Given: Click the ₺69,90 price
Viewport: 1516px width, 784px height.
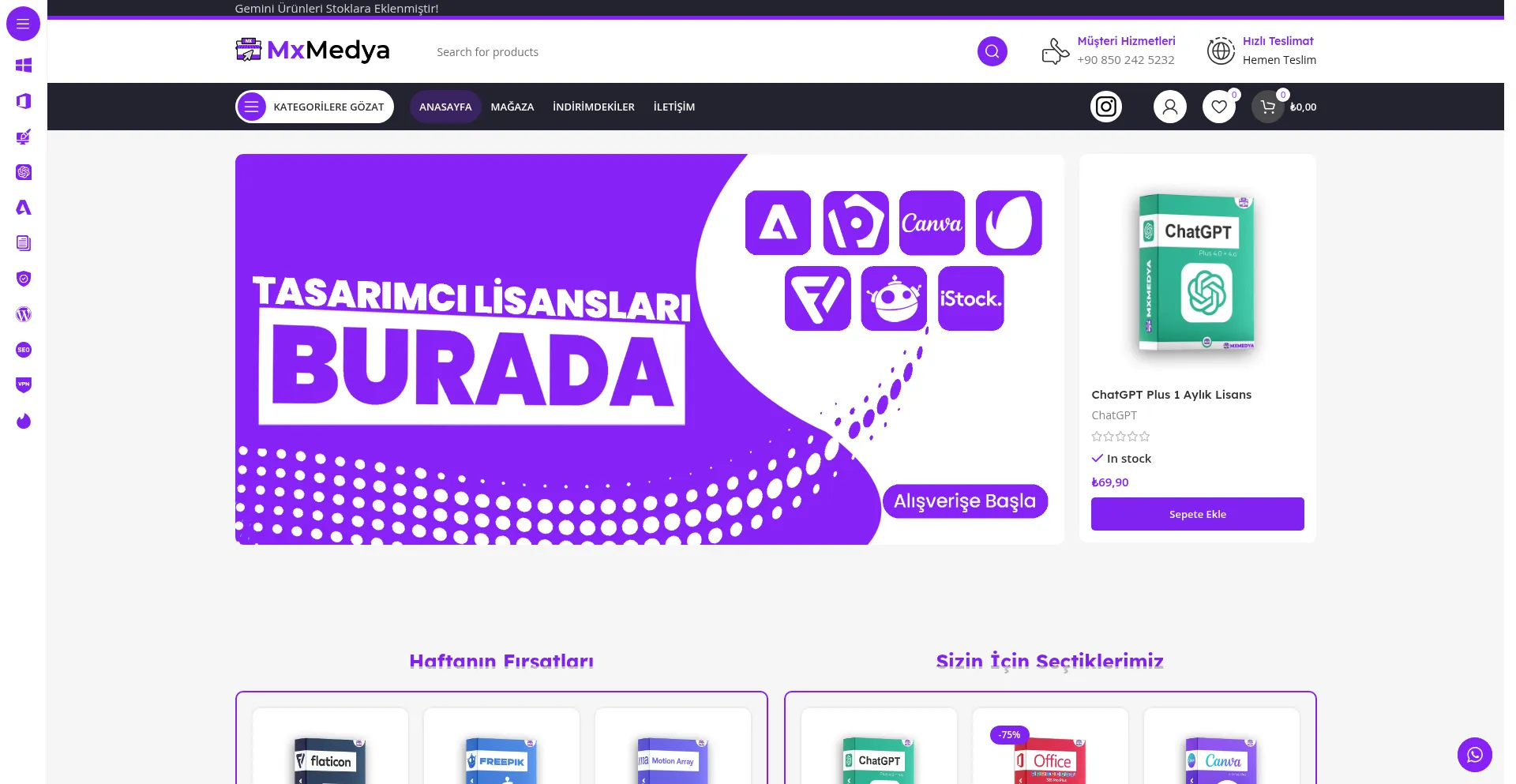Looking at the screenshot, I should point(1109,482).
